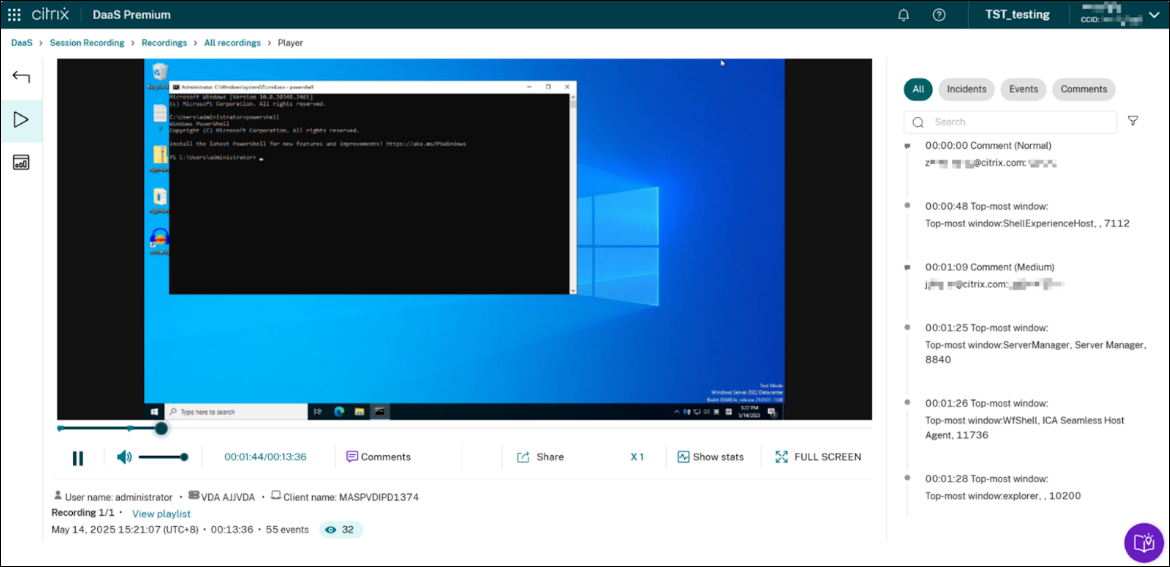Viewport: 1170px width, 567px height.
Task: Switch to the Incidents filter tab
Action: point(966,89)
